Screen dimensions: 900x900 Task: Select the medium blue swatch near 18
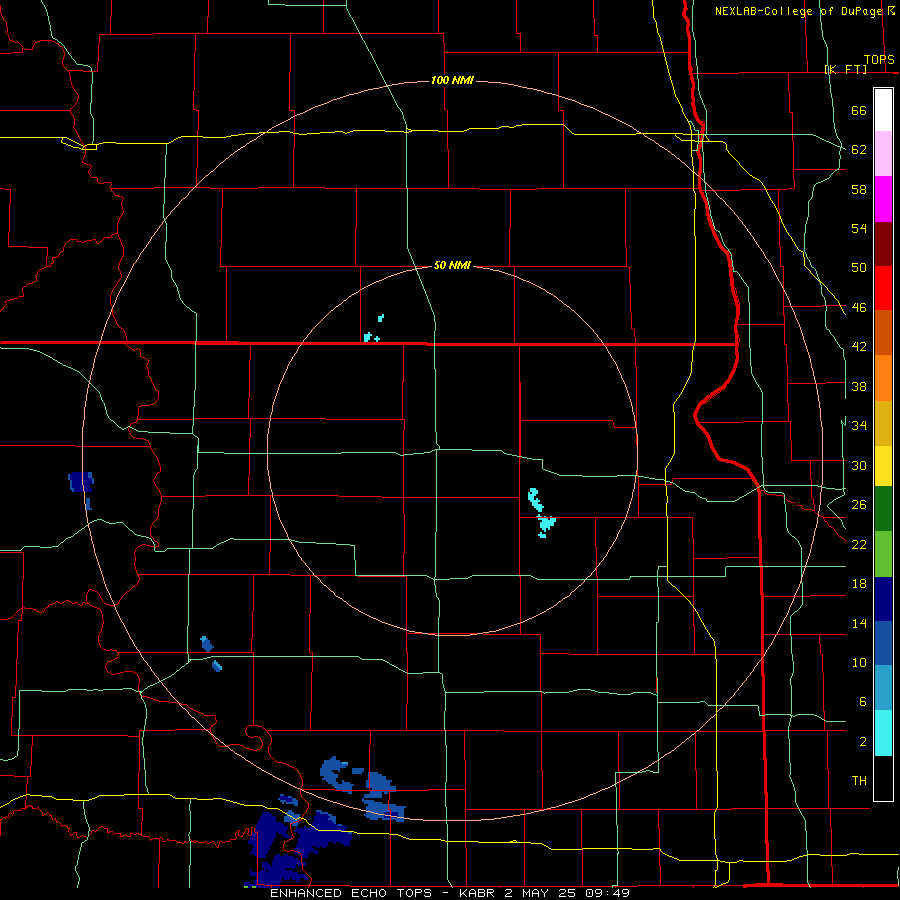(883, 643)
